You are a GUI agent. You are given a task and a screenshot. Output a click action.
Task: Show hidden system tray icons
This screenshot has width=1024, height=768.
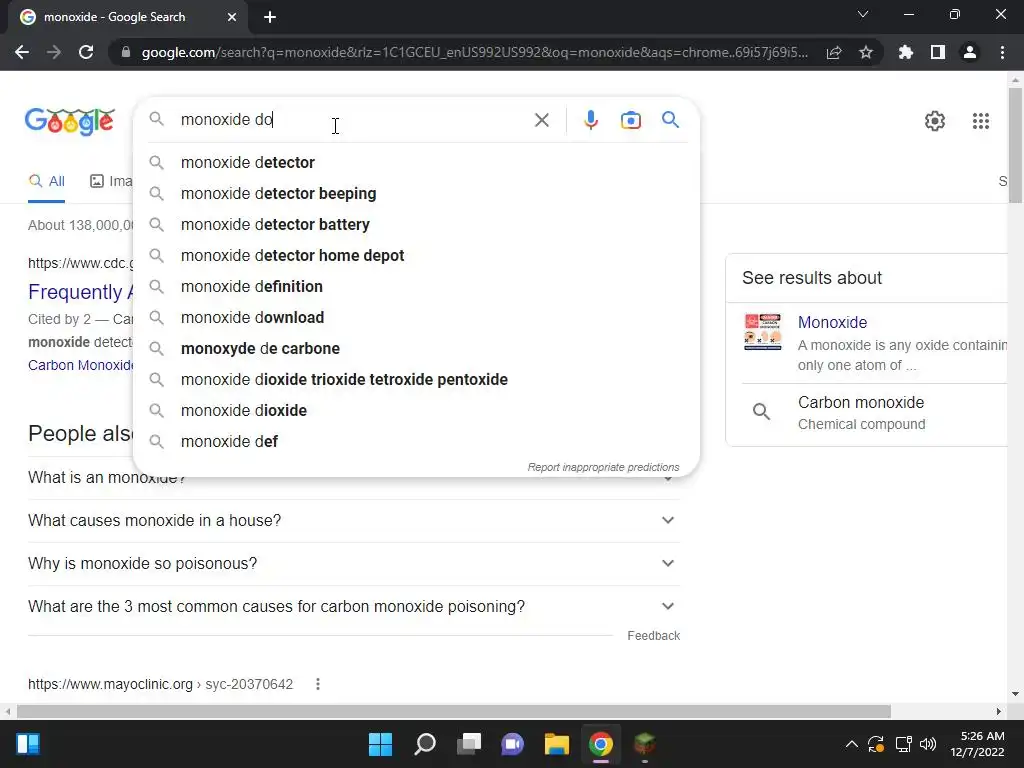tap(852, 744)
